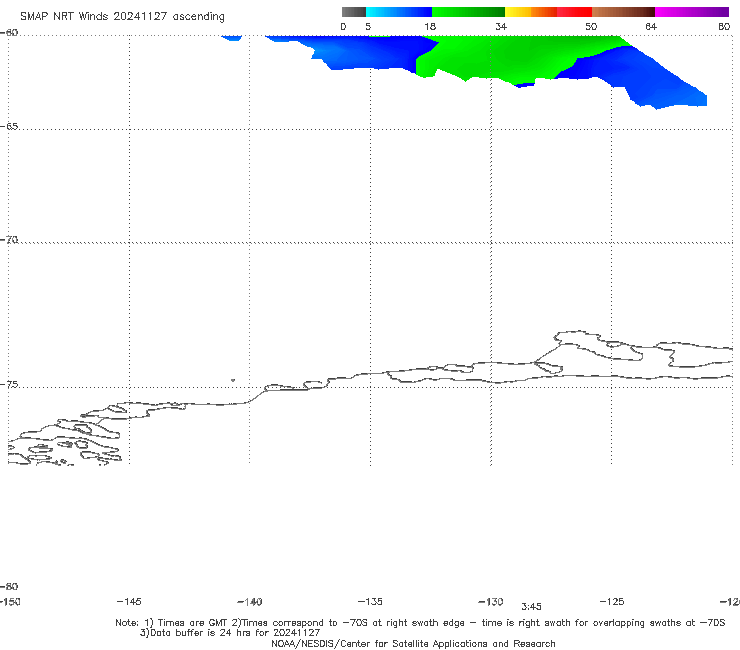
Task: Click the Data buffer is 24 hrs note
Action: 230,633
